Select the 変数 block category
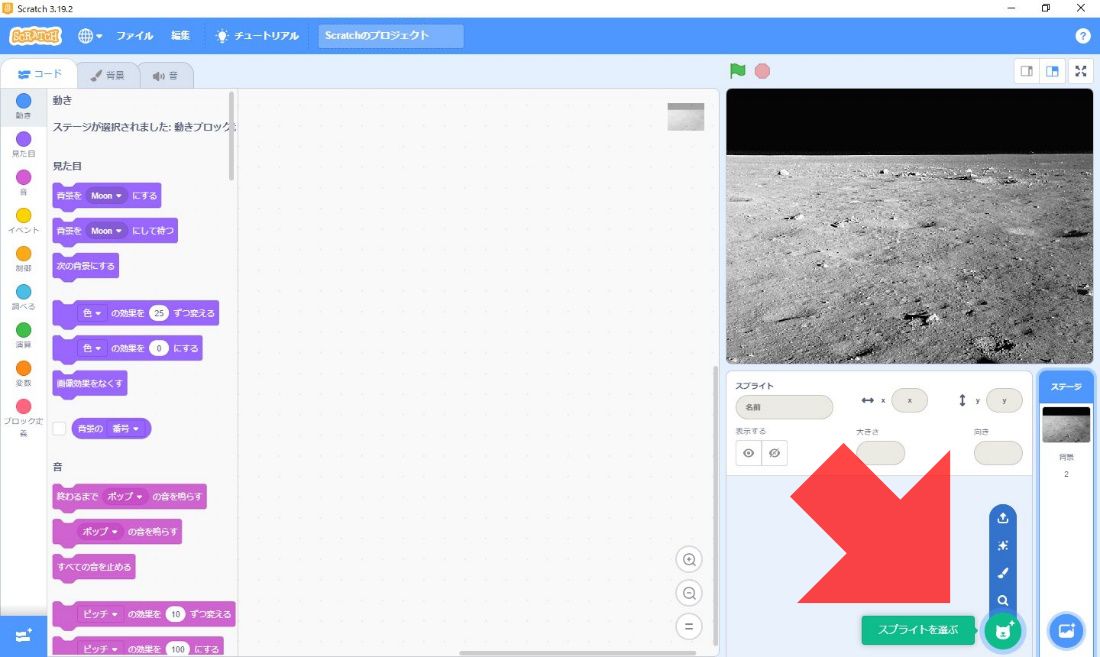1100x657 pixels. [23, 374]
